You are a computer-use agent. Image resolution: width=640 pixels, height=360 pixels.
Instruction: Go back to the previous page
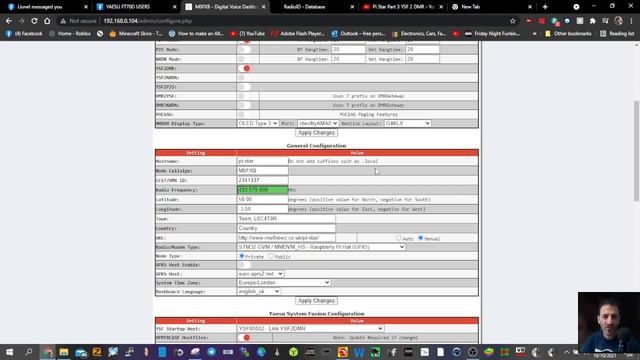(x=9, y=21)
